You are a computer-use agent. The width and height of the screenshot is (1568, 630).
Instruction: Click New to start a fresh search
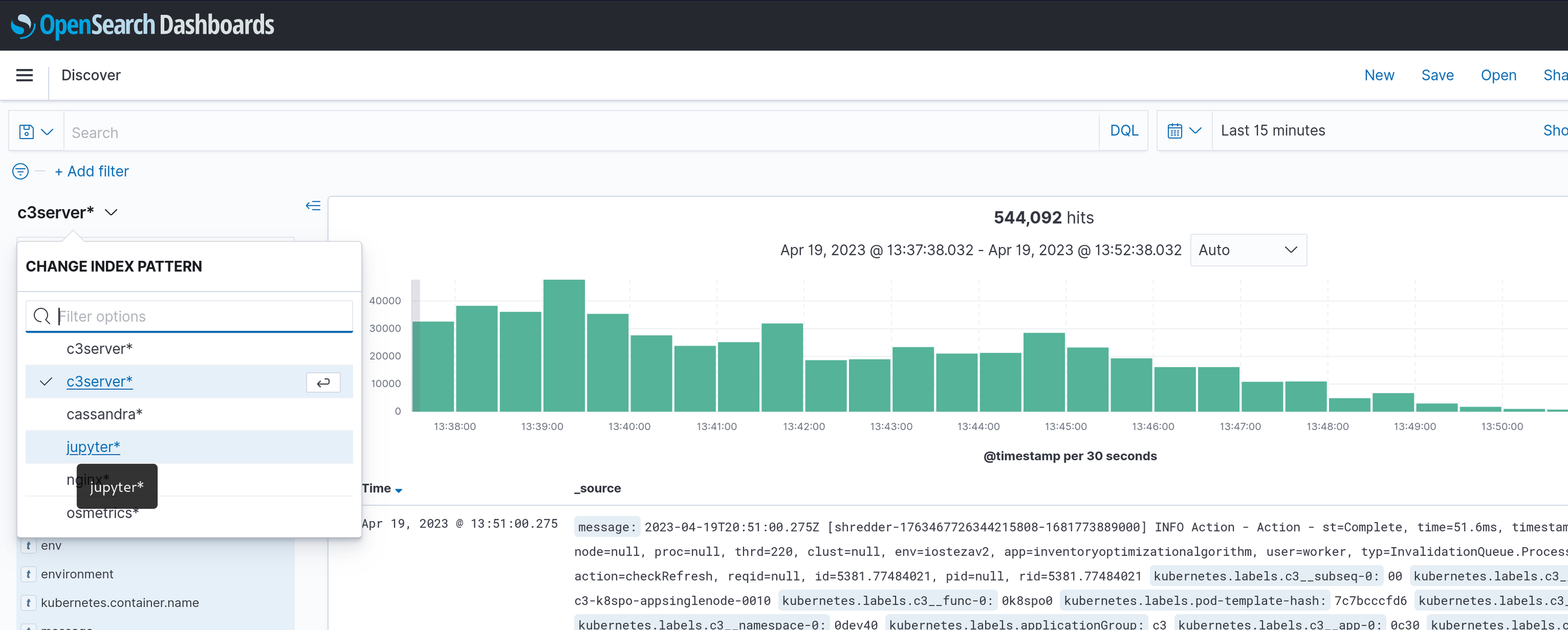1380,75
